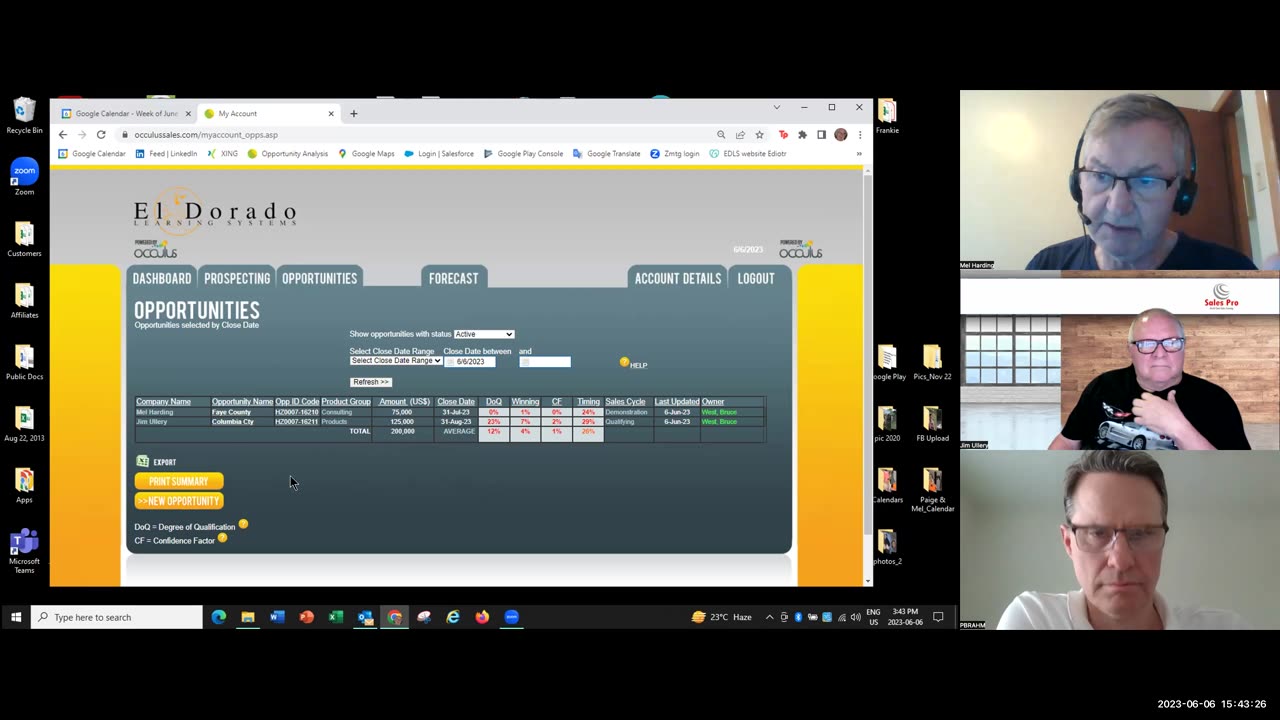Image resolution: width=1280 pixels, height=720 pixels.
Task: Open Microsoft Edge from the taskbar
Action: [219, 617]
